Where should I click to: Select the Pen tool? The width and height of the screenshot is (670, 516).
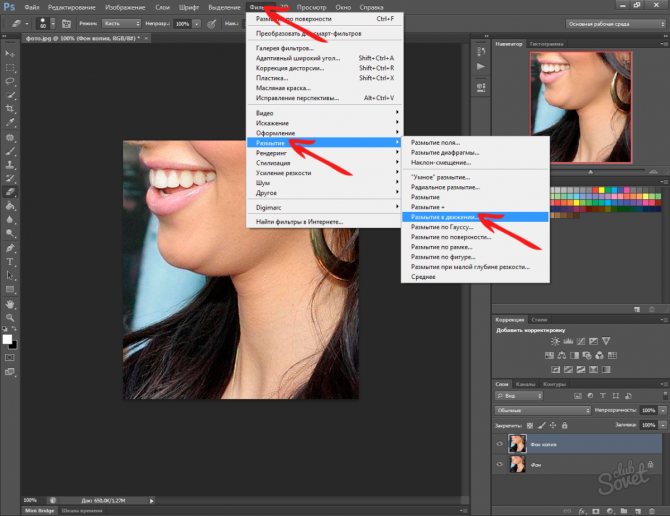(10, 247)
